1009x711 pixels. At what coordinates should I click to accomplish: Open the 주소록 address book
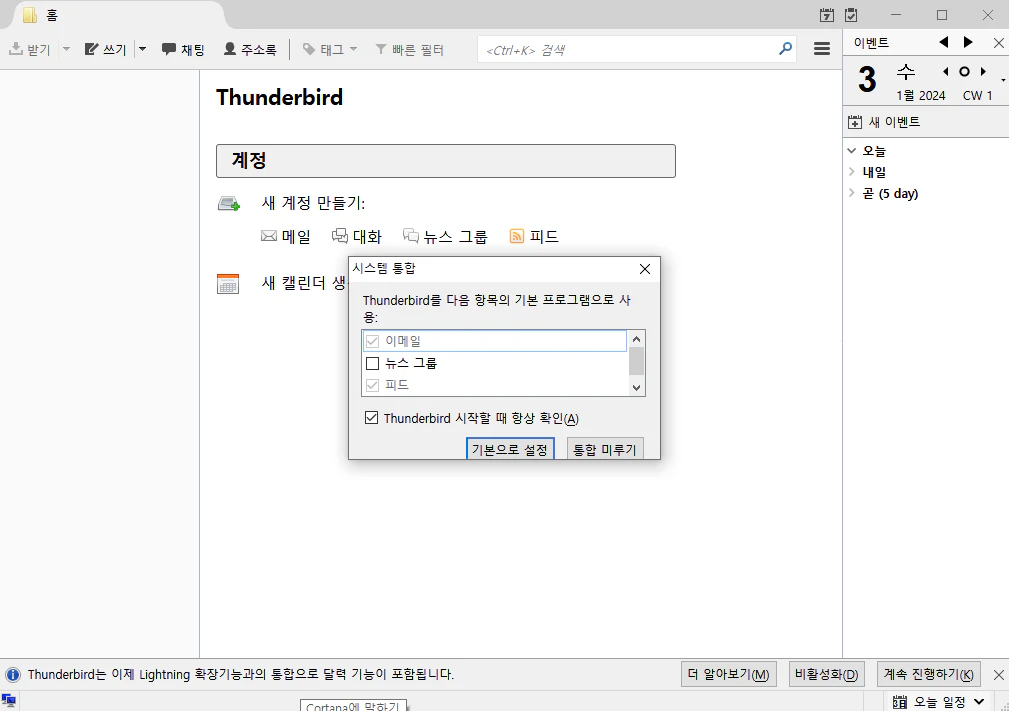[250, 50]
